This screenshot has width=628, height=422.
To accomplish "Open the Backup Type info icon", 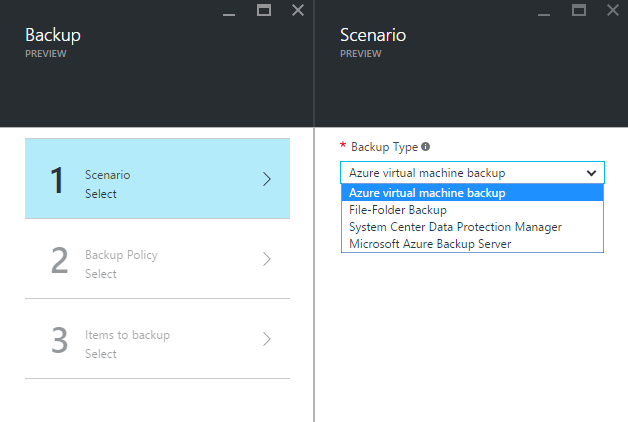I will click(x=425, y=147).
